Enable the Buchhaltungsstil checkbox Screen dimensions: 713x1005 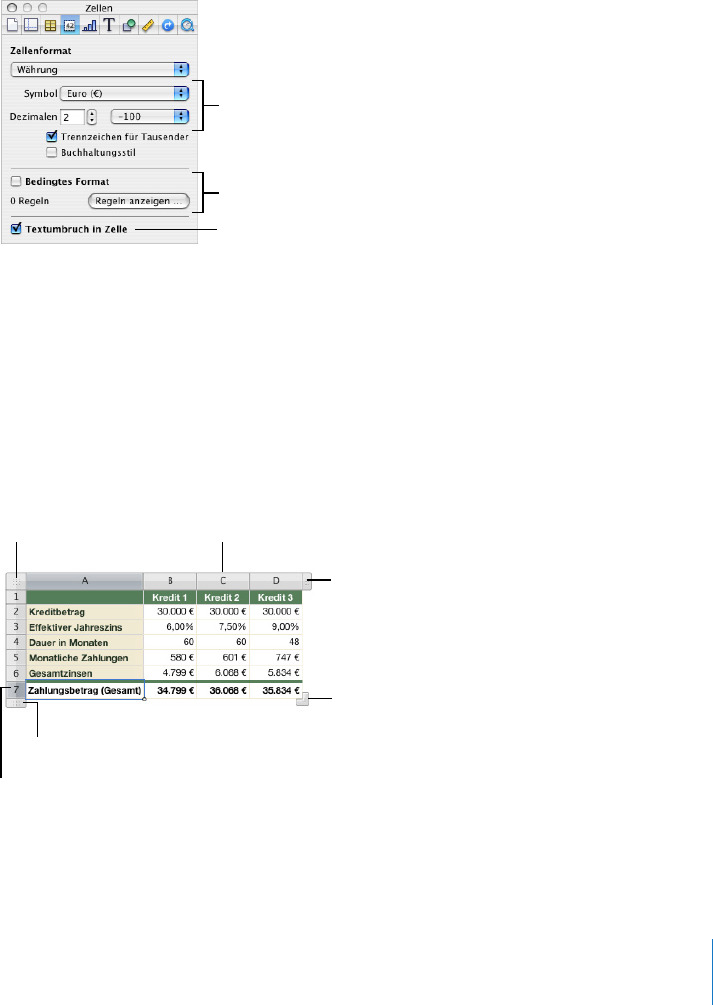pyautogui.click(x=51, y=153)
